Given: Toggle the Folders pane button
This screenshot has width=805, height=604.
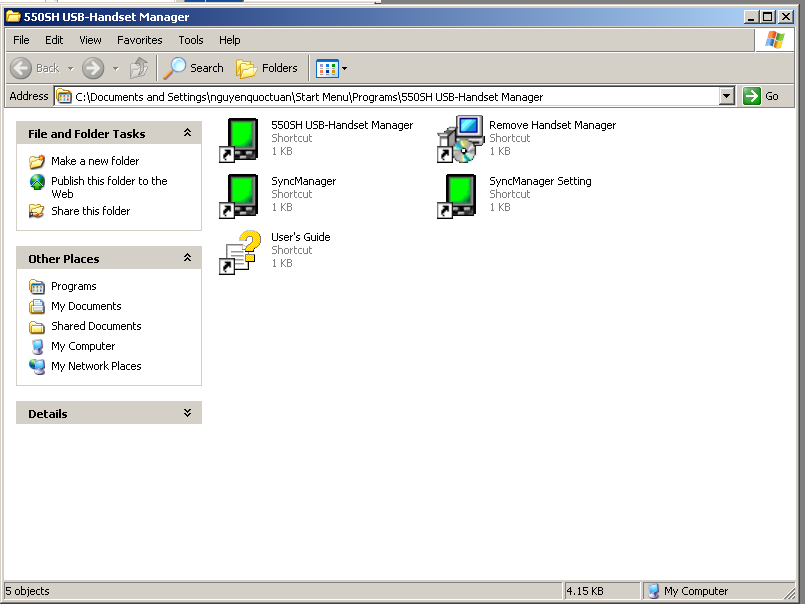Looking at the screenshot, I should coord(267,68).
